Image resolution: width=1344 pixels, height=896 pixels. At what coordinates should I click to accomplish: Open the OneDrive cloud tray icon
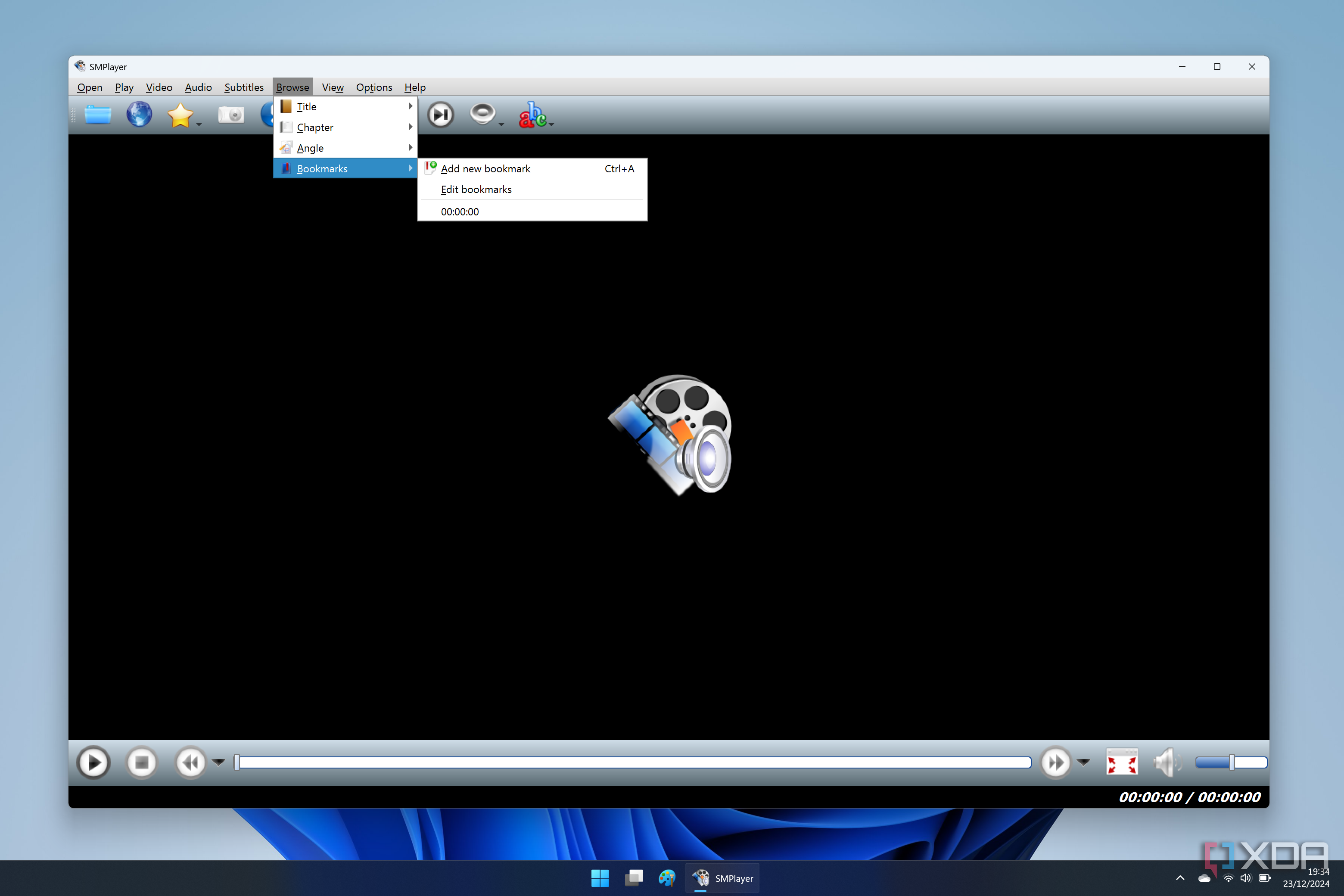click(x=1204, y=878)
